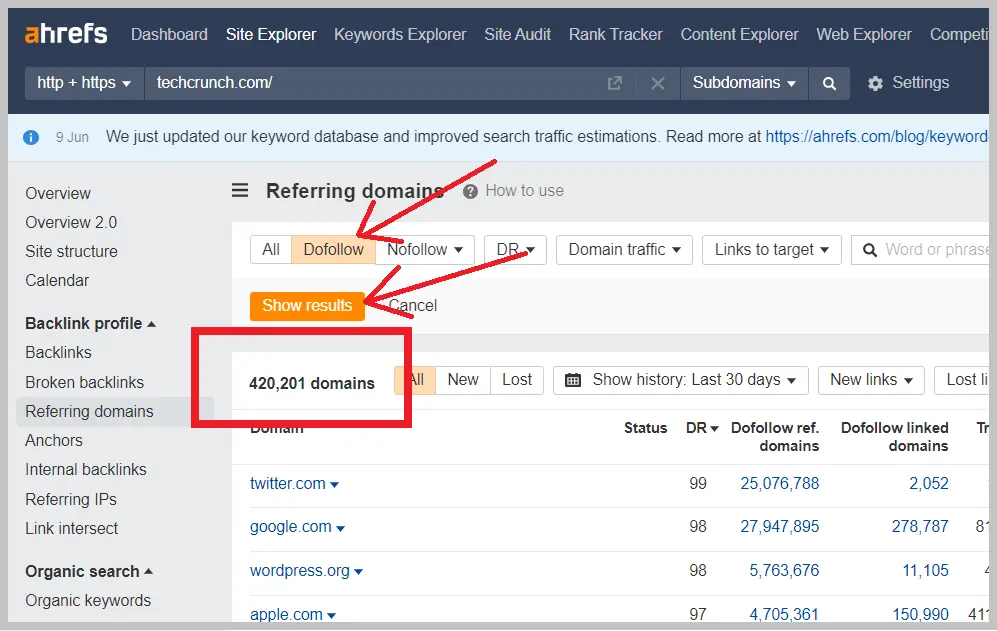Open Links to target dropdown

pos(771,249)
